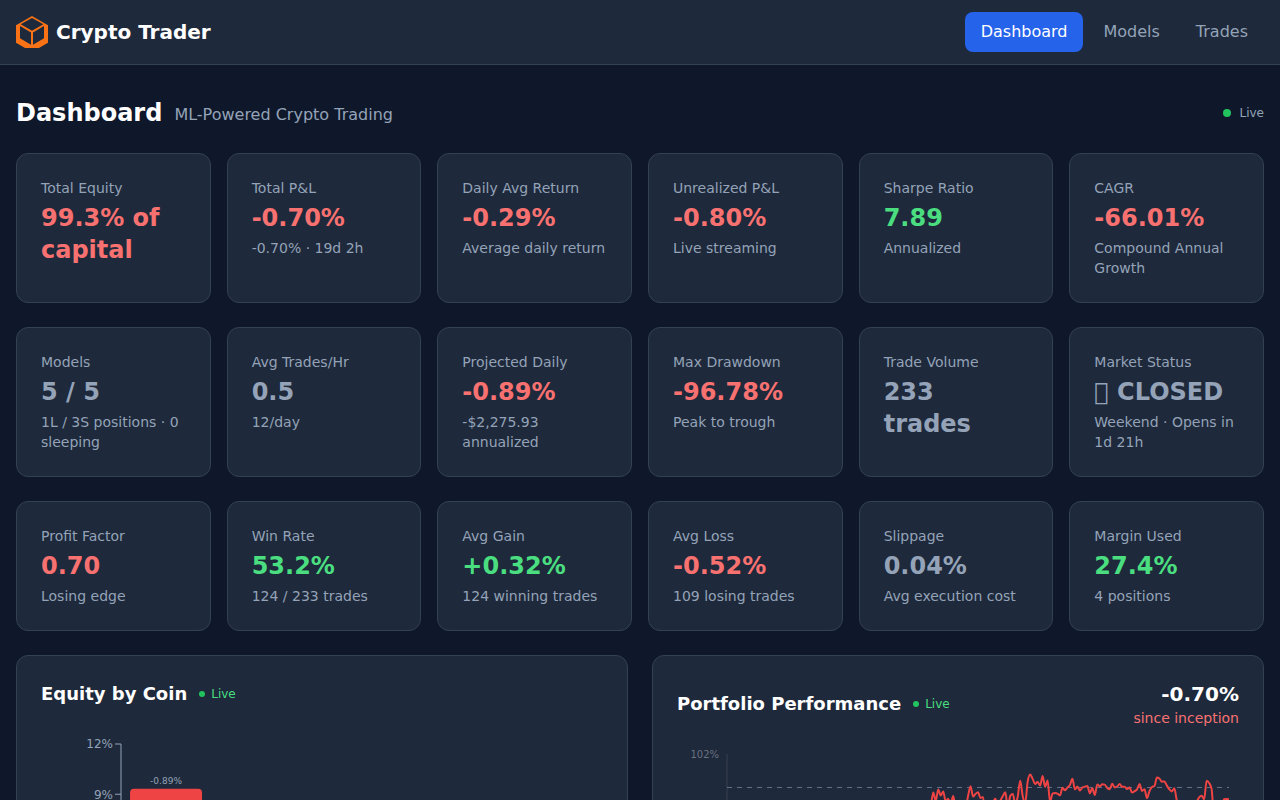Click the Trade Volume 233 trades value

tap(927, 407)
